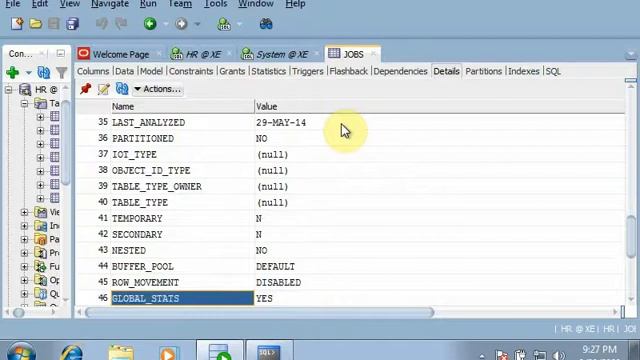The width and height of the screenshot is (640, 360).
Task: Click the Forward navigation arrow icon
Action: coord(181,24)
